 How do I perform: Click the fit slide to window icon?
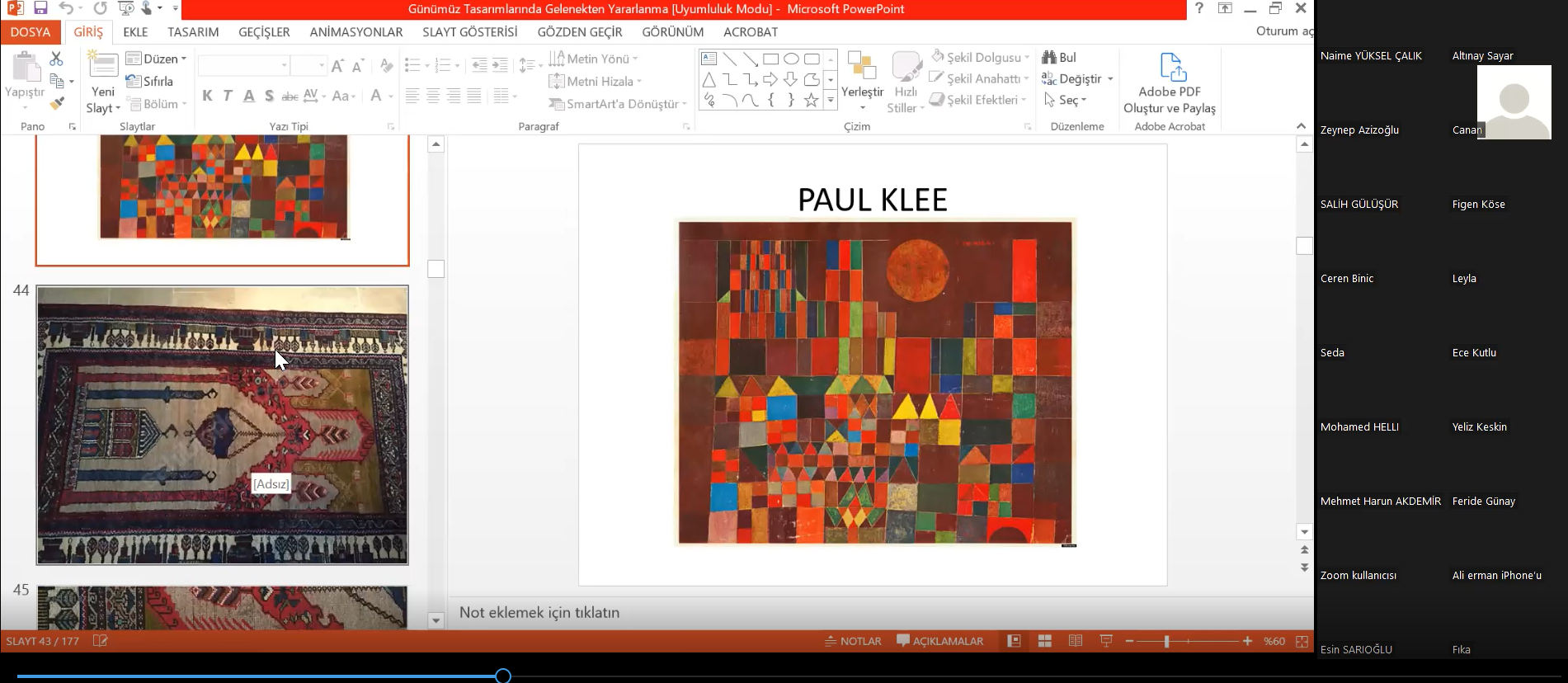tap(1302, 641)
